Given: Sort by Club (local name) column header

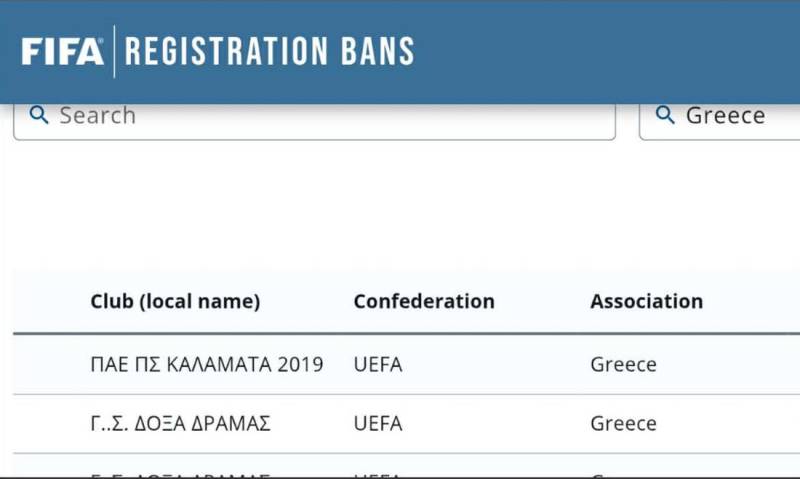Looking at the screenshot, I should pyautogui.click(x=175, y=301).
